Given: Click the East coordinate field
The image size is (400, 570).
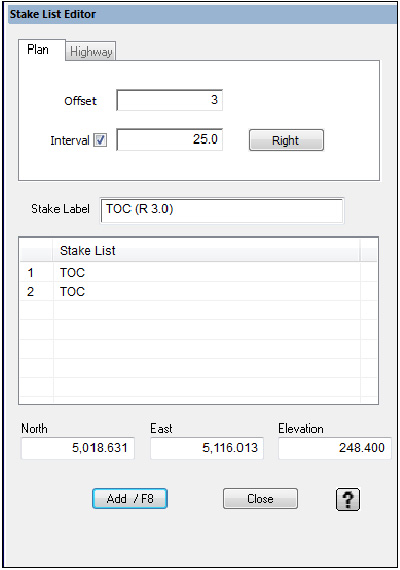Looking at the screenshot, I should pos(207,448).
